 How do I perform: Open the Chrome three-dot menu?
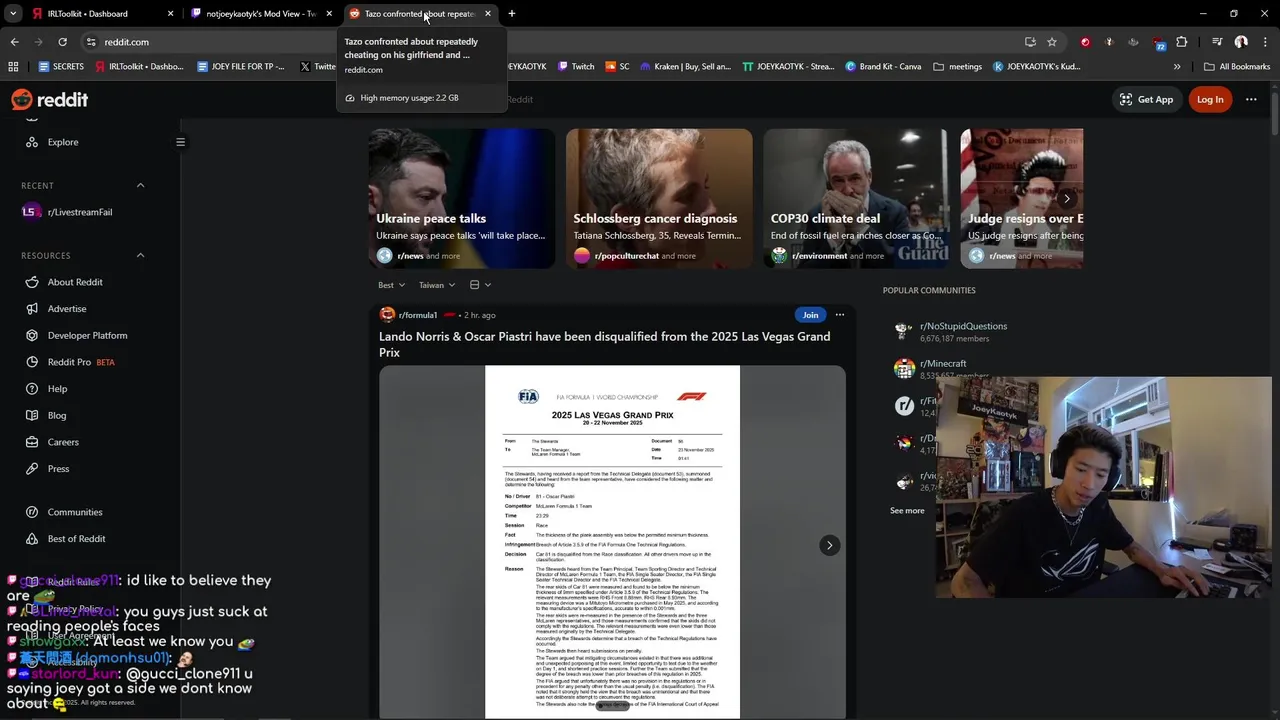tap(1264, 42)
